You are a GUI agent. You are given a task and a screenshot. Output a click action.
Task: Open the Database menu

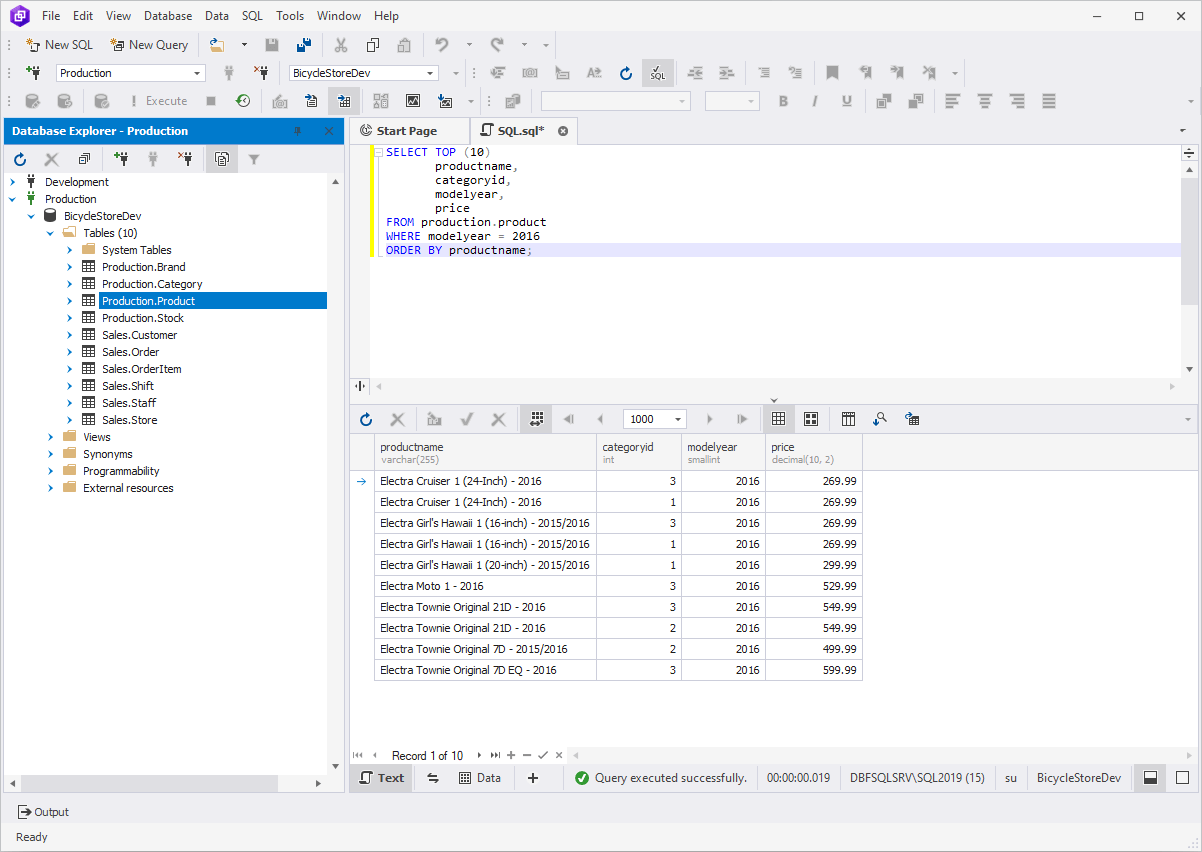click(167, 15)
